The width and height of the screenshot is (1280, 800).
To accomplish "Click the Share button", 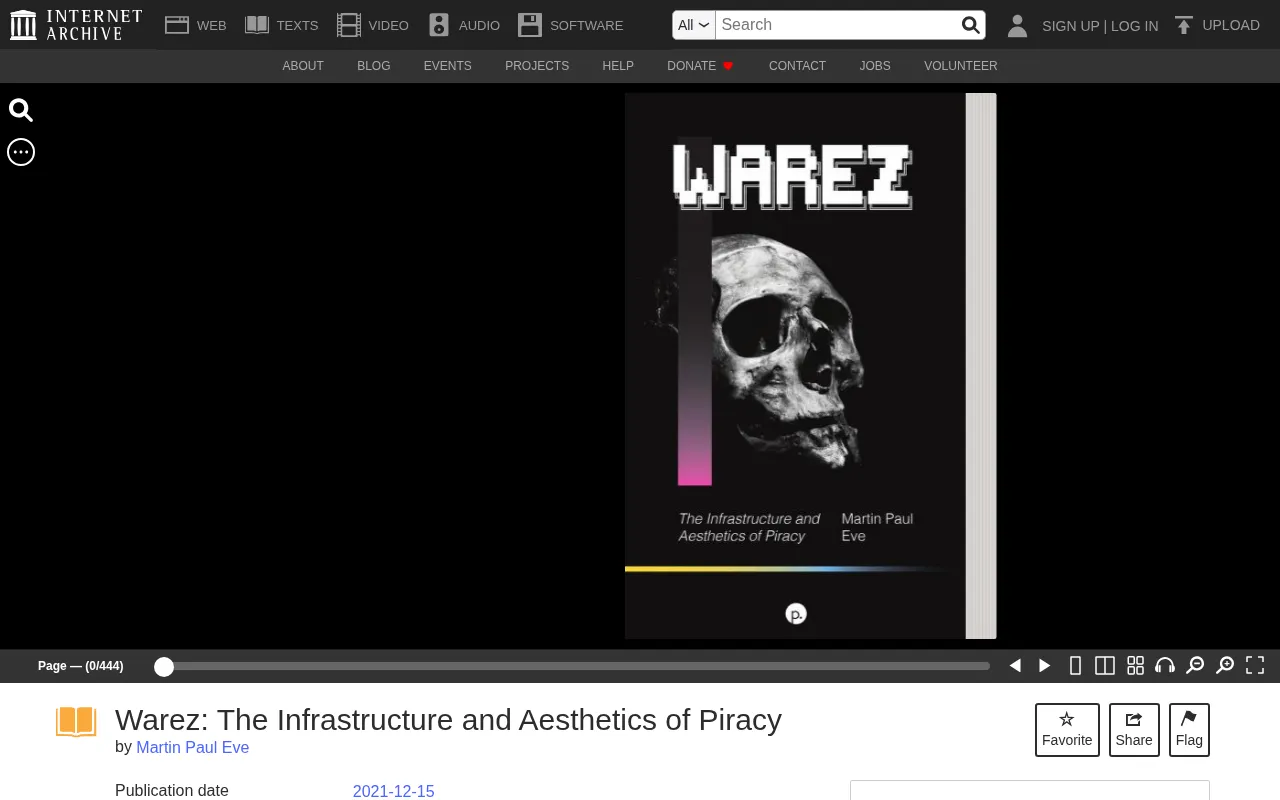I will point(1134,730).
